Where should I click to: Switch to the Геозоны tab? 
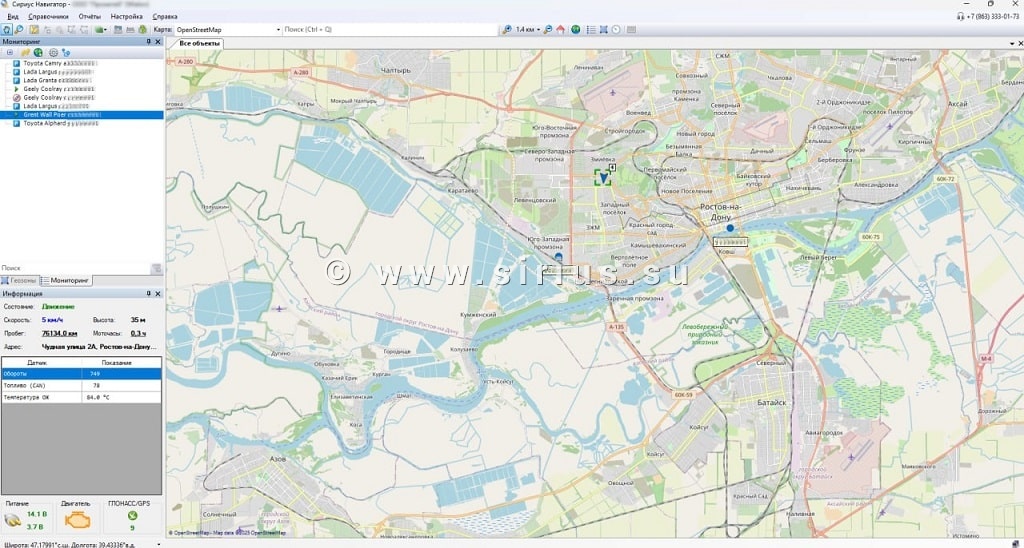[x=23, y=281]
